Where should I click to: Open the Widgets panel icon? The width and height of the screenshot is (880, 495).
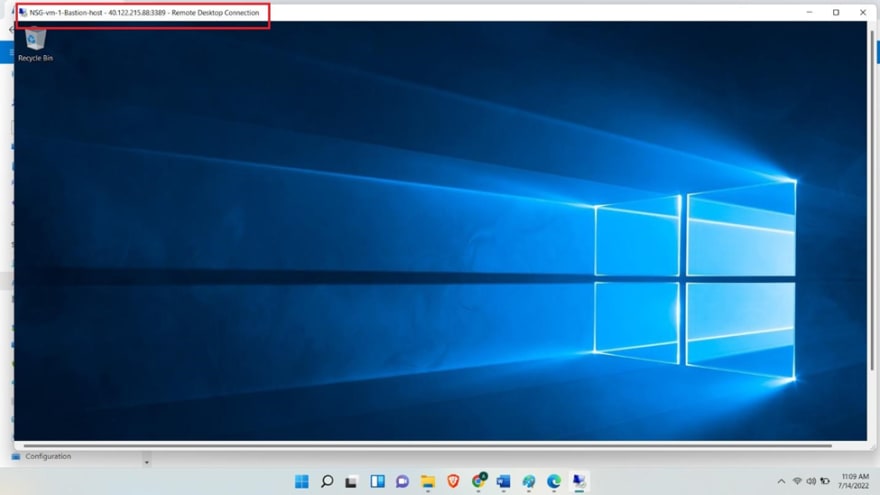[377, 481]
